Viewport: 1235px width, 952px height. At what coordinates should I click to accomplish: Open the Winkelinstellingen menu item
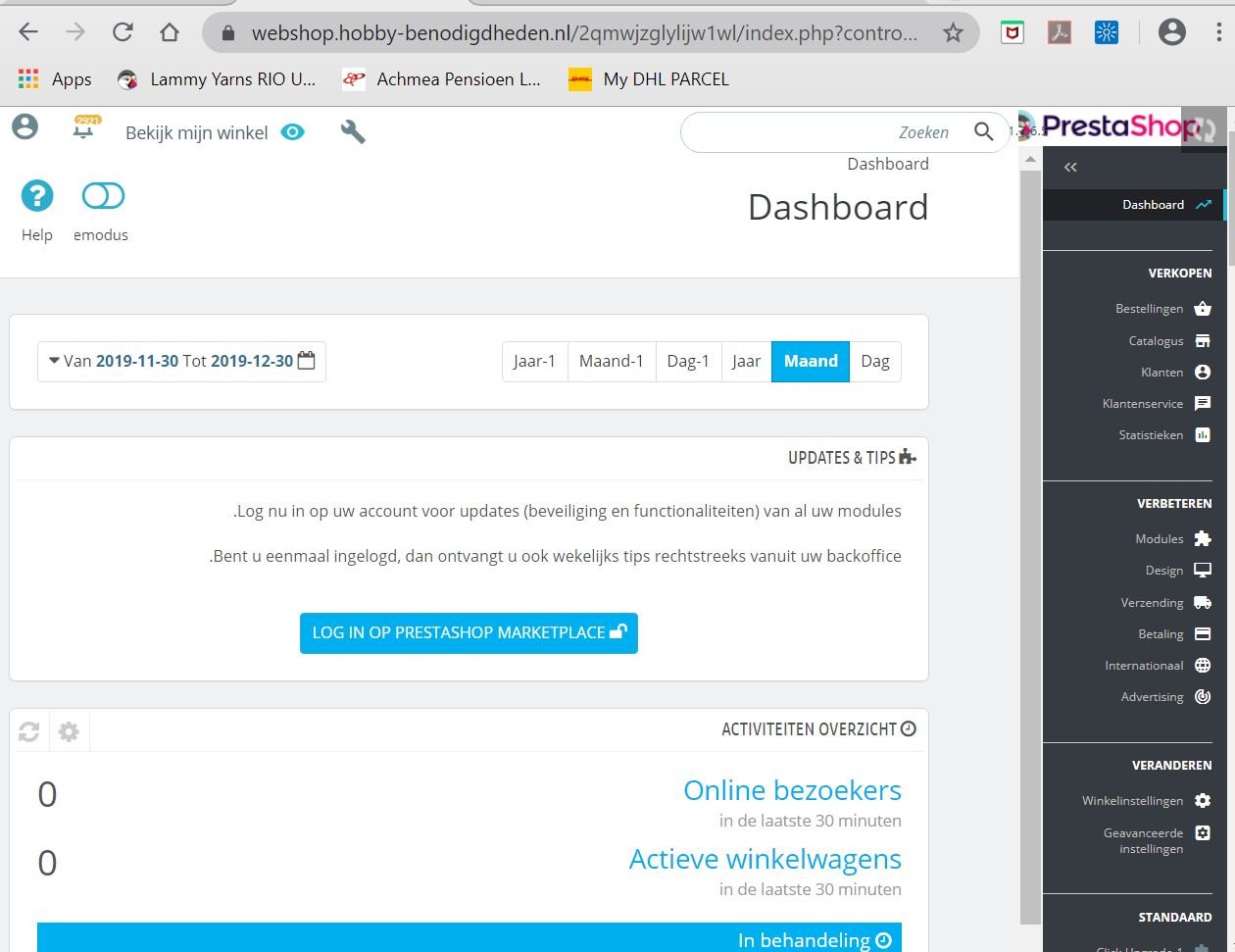(x=1132, y=801)
